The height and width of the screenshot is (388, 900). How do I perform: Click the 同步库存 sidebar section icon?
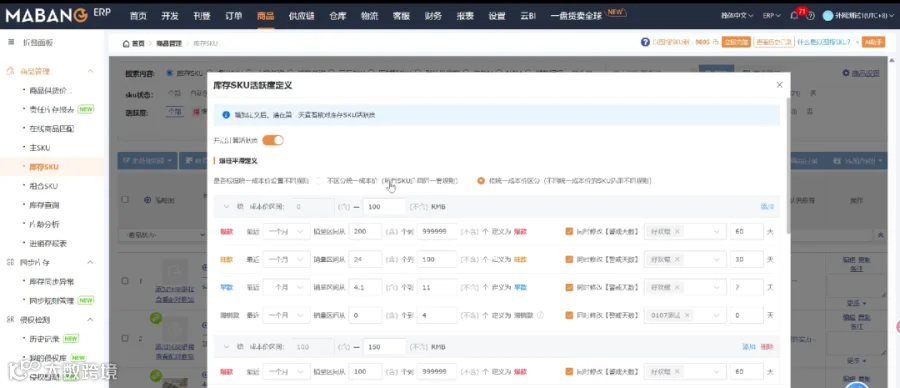10,262
